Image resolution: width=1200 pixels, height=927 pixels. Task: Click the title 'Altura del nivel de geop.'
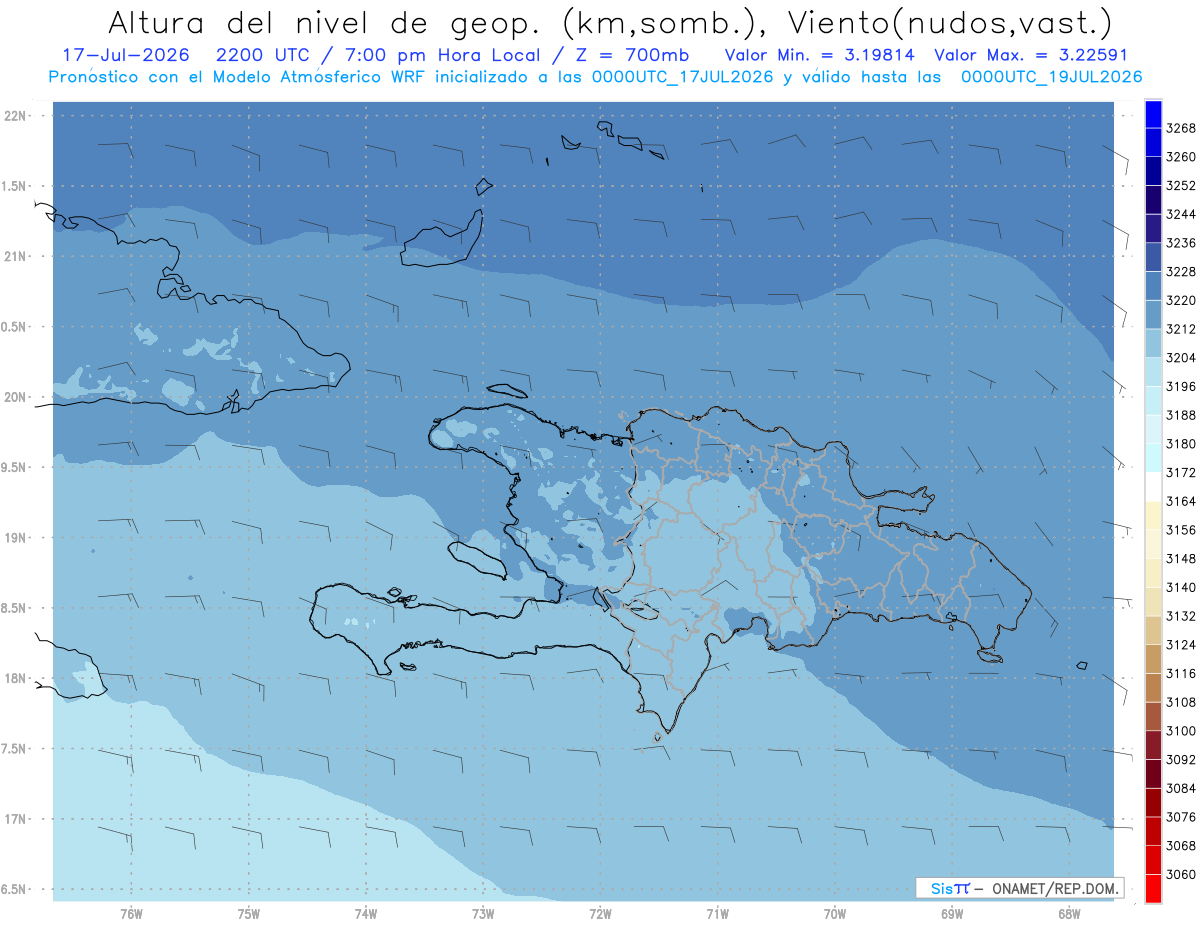[x=325, y=22]
